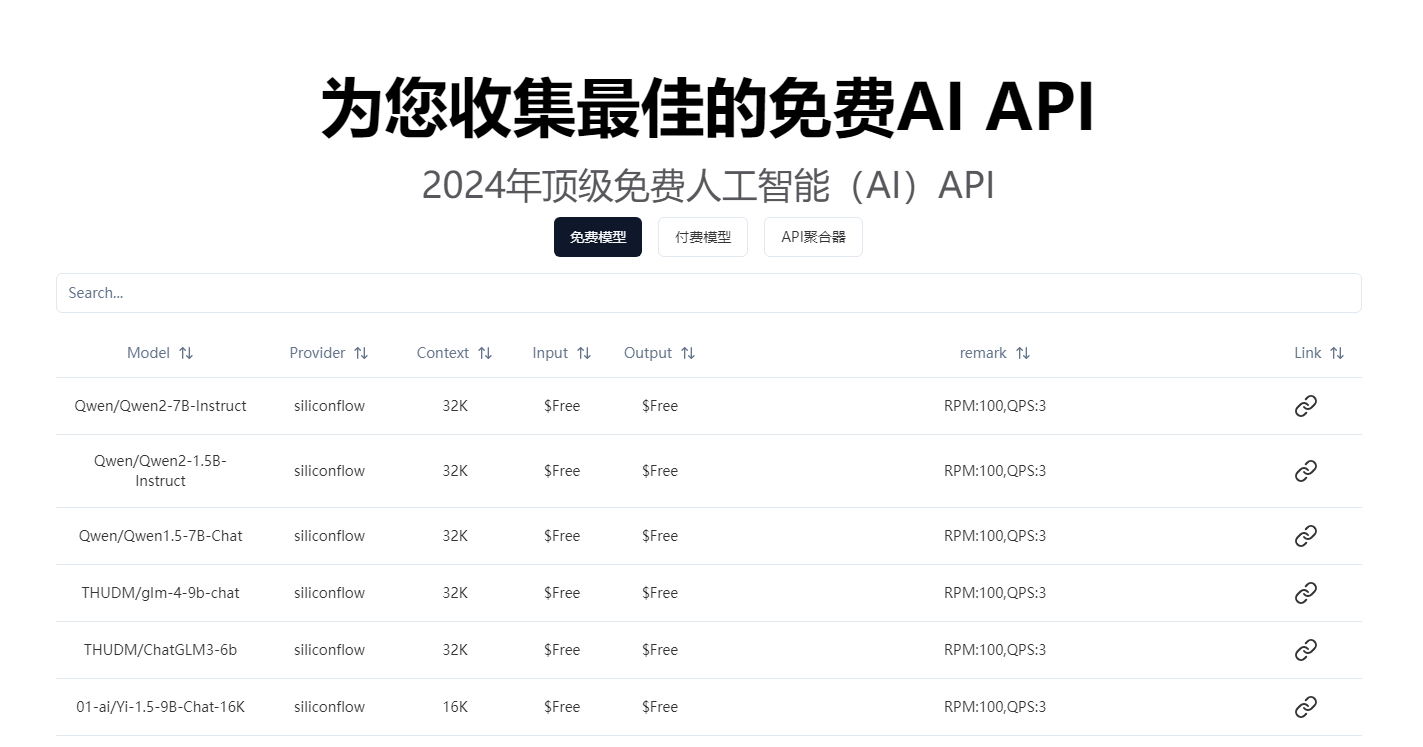The width and height of the screenshot is (1423, 747).
Task: Sort table by Model column header
Action: pyautogui.click(x=160, y=353)
